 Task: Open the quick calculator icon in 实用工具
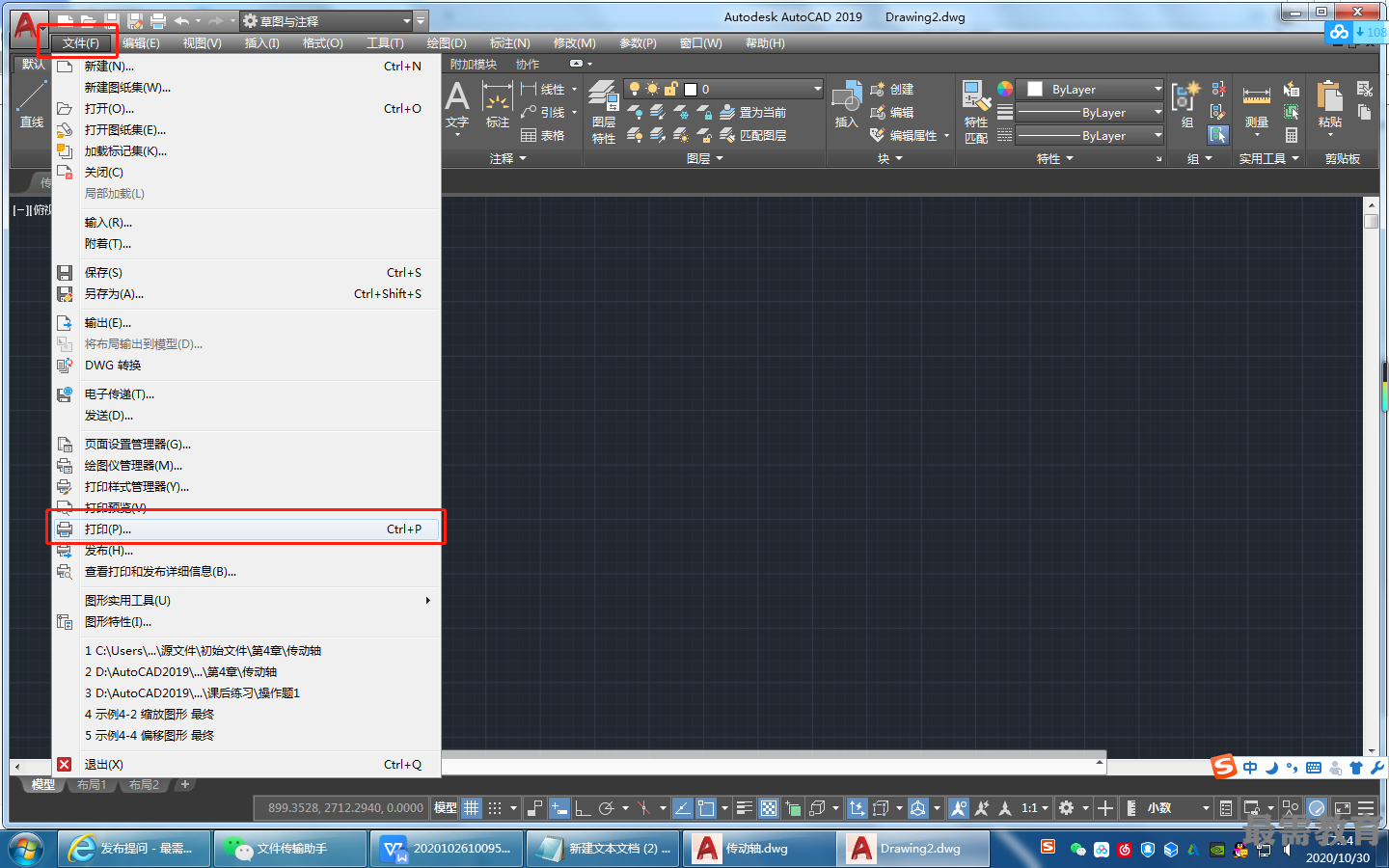tap(1291, 135)
